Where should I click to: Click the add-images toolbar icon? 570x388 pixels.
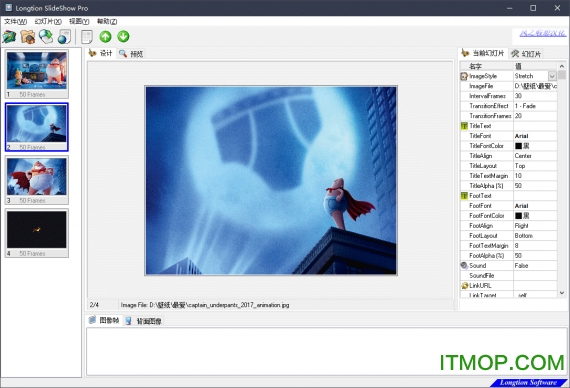tap(9, 37)
